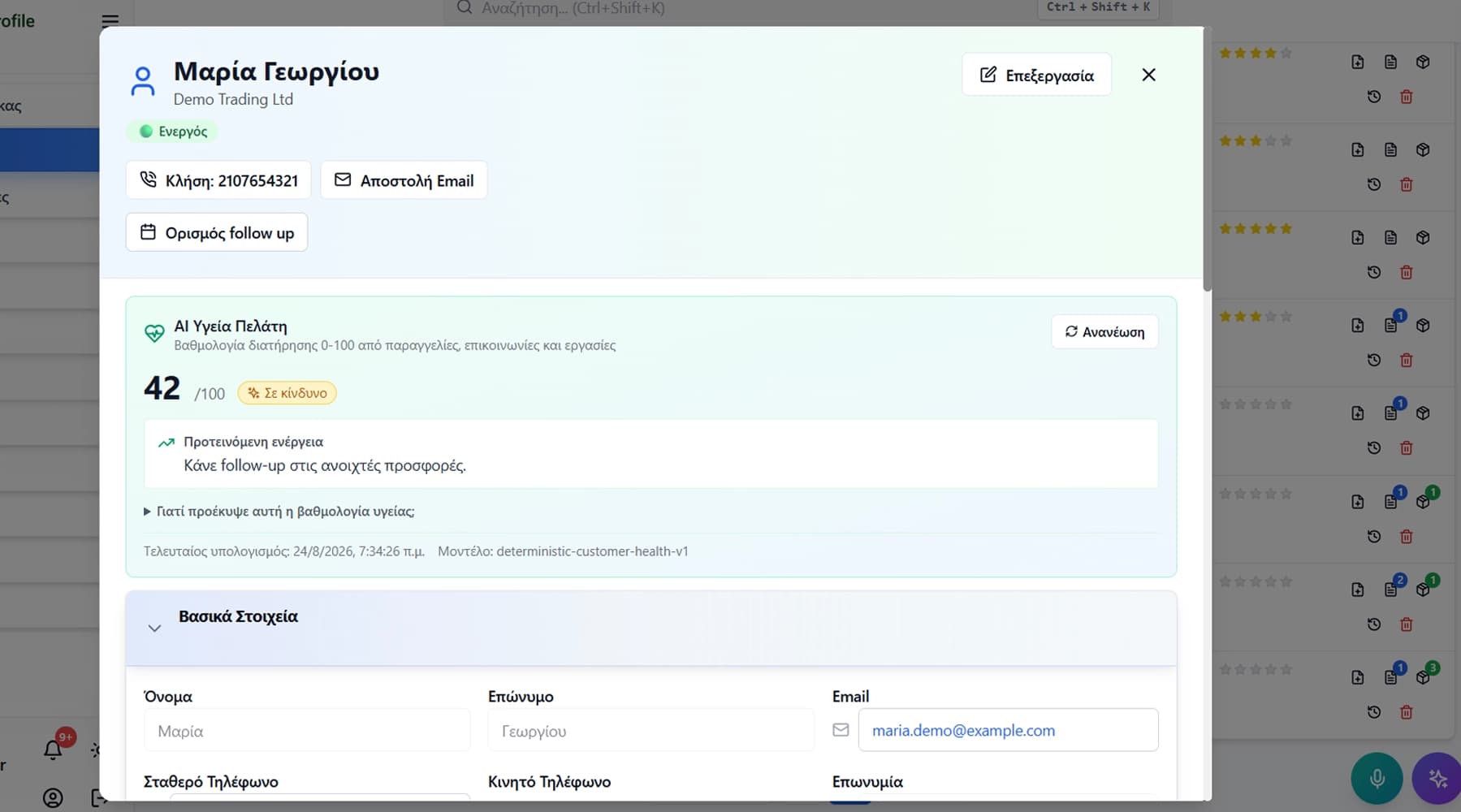Screen dimensions: 1461x812
Task: Open the hamburger menu in the background header
Action: [x=110, y=21]
